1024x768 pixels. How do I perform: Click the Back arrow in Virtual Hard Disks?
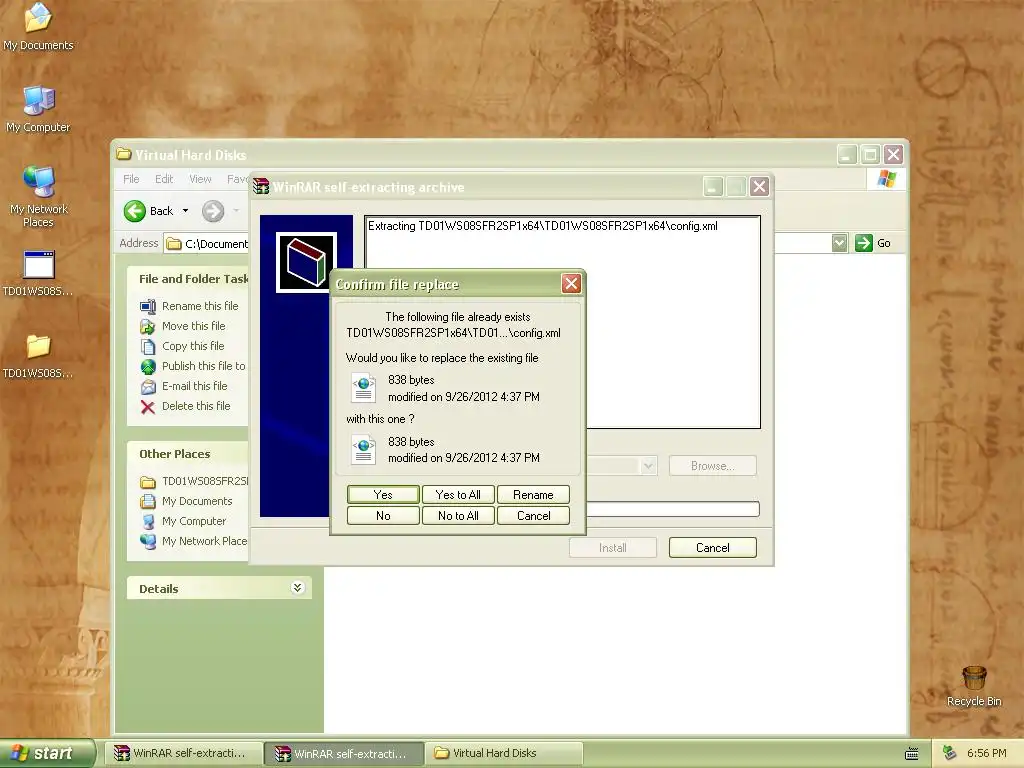click(x=135, y=211)
